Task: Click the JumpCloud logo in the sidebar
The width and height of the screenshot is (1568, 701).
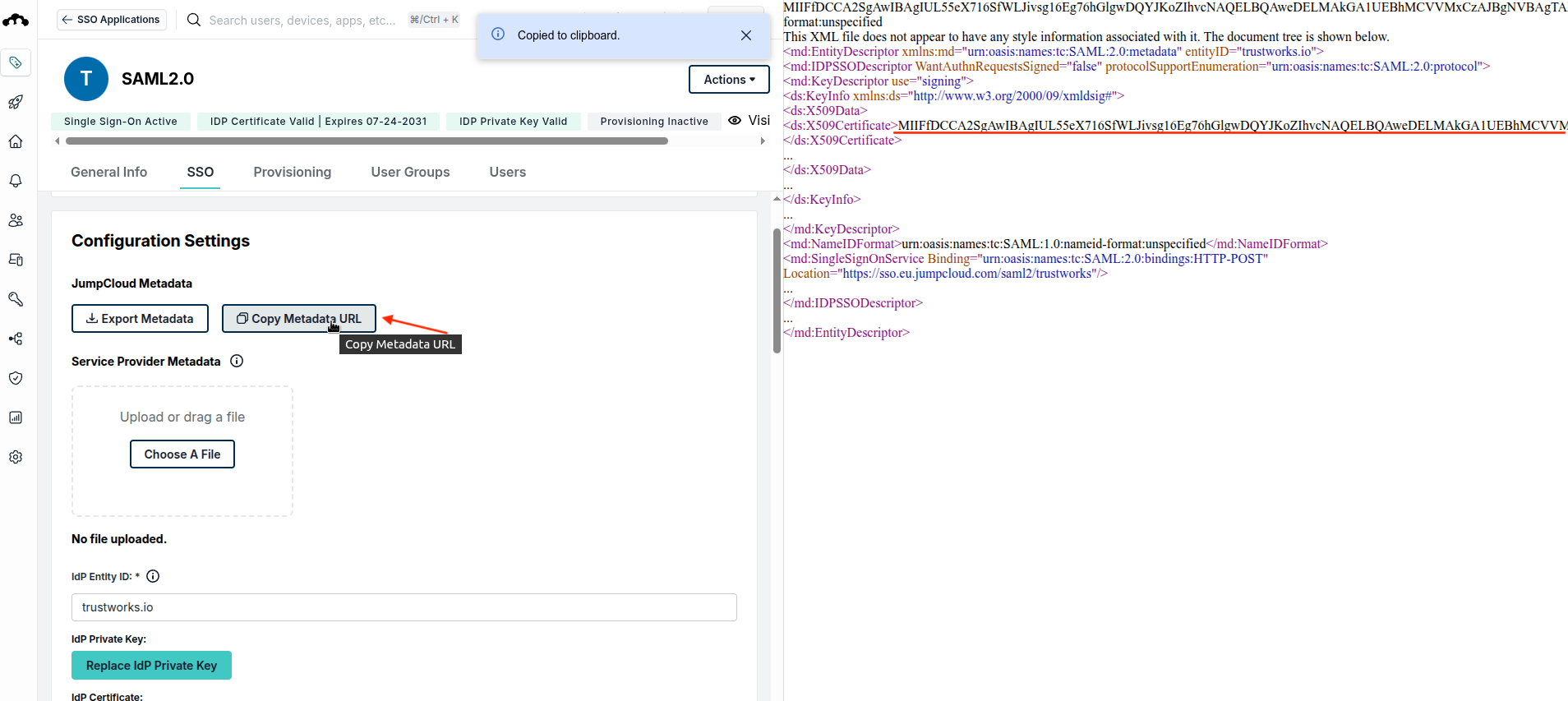Action: 16,20
